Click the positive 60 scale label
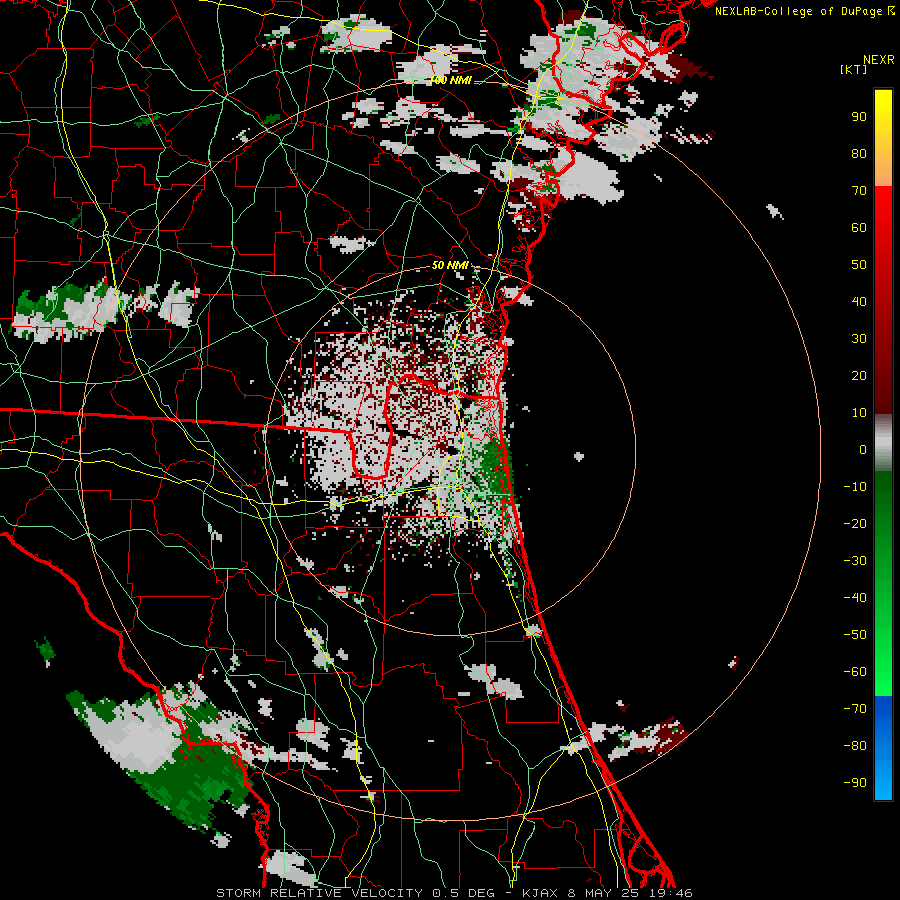Viewport: 900px width, 900px height. tap(859, 228)
